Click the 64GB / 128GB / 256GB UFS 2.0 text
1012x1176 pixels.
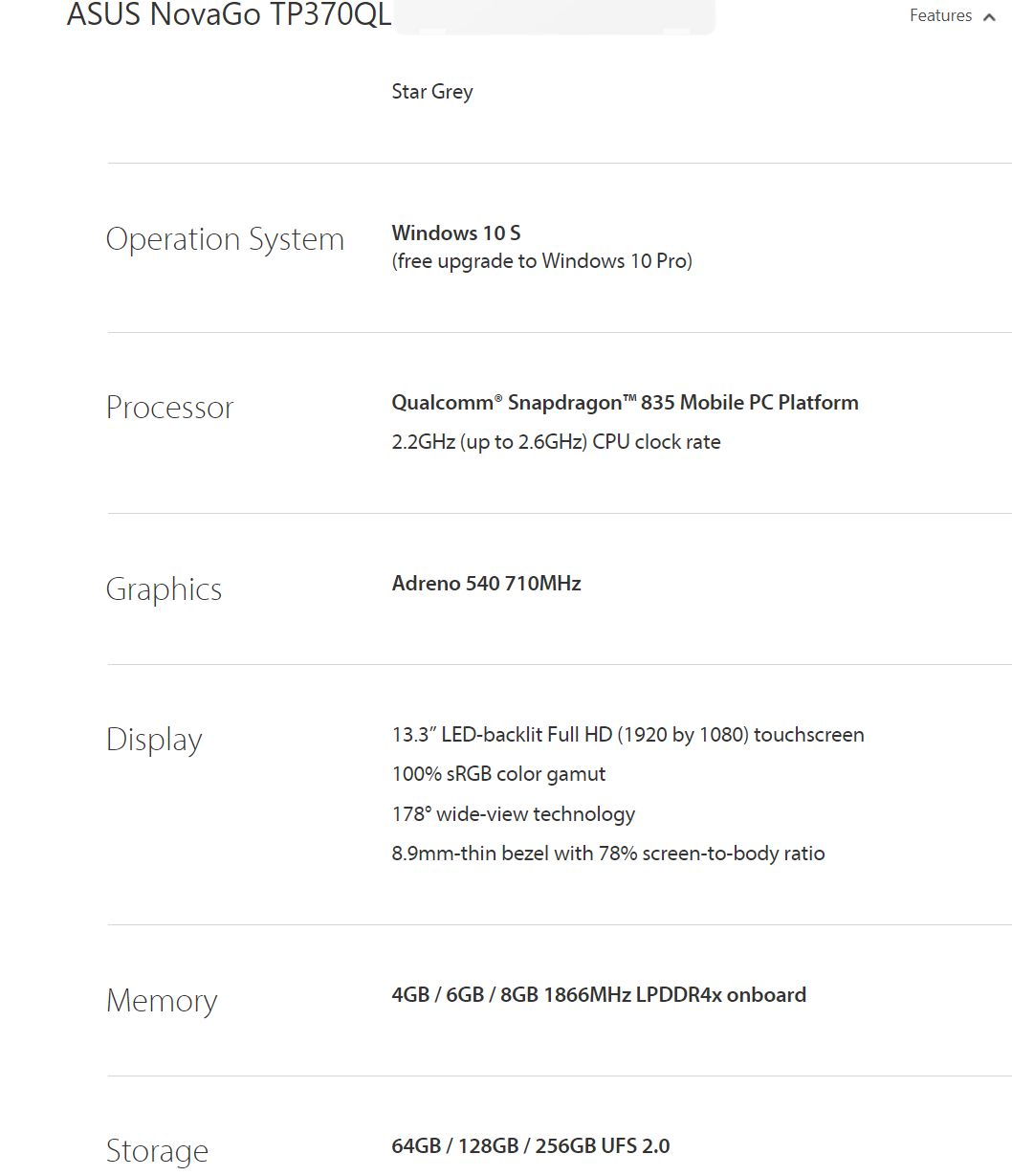tap(531, 1146)
